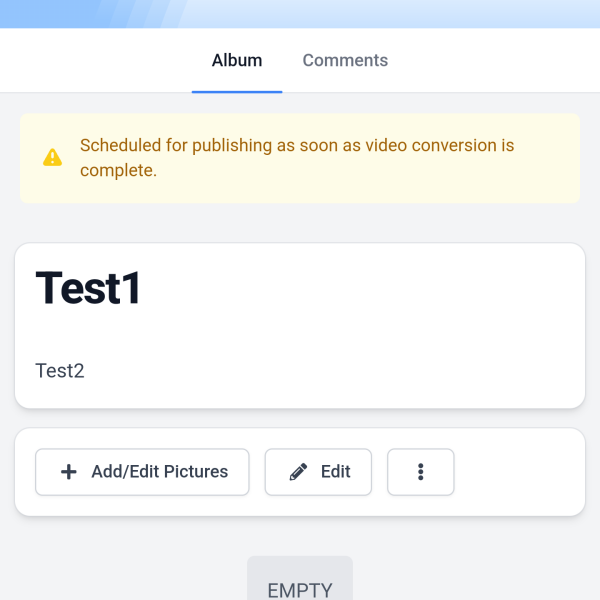Click the EMPTY status badge
This screenshot has height=600, width=600.
click(300, 588)
